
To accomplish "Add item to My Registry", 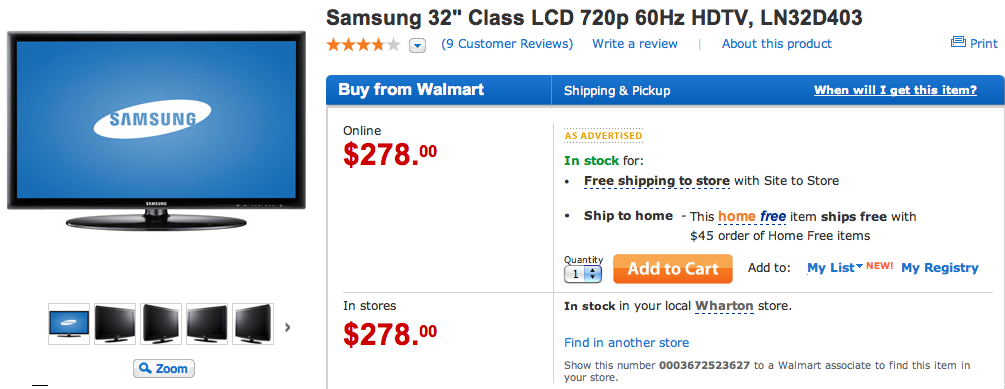I will pyautogui.click(x=940, y=268).
